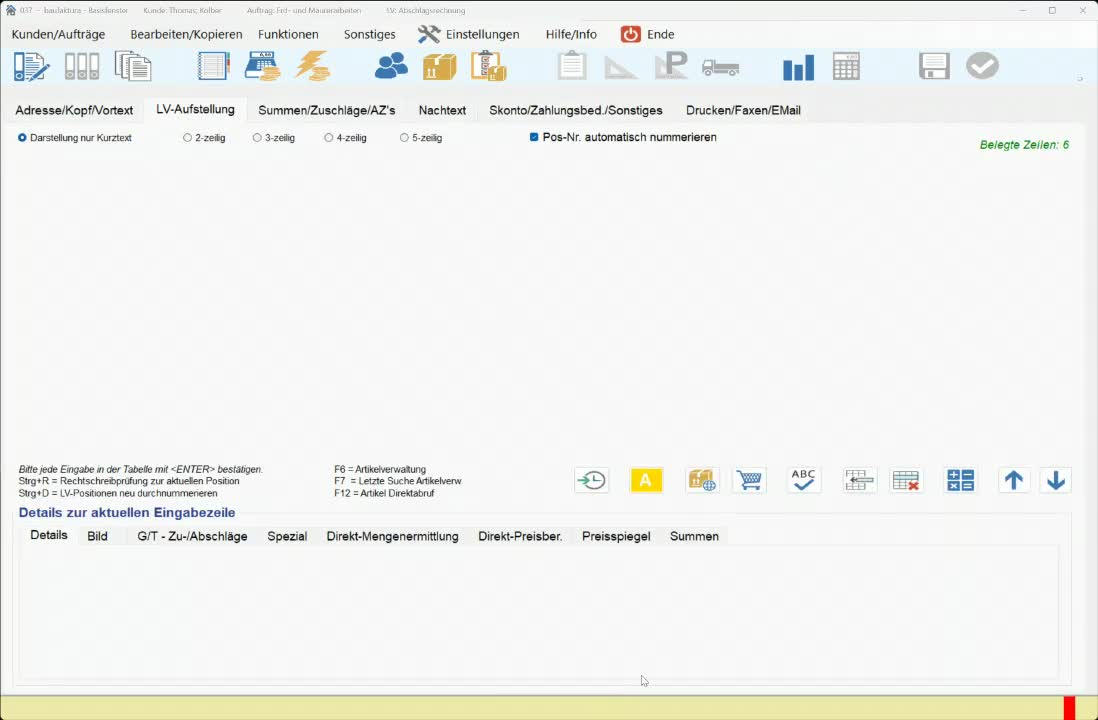This screenshot has width=1098, height=720.
Task: Click the lightning bolt with coins icon
Action: point(312,67)
